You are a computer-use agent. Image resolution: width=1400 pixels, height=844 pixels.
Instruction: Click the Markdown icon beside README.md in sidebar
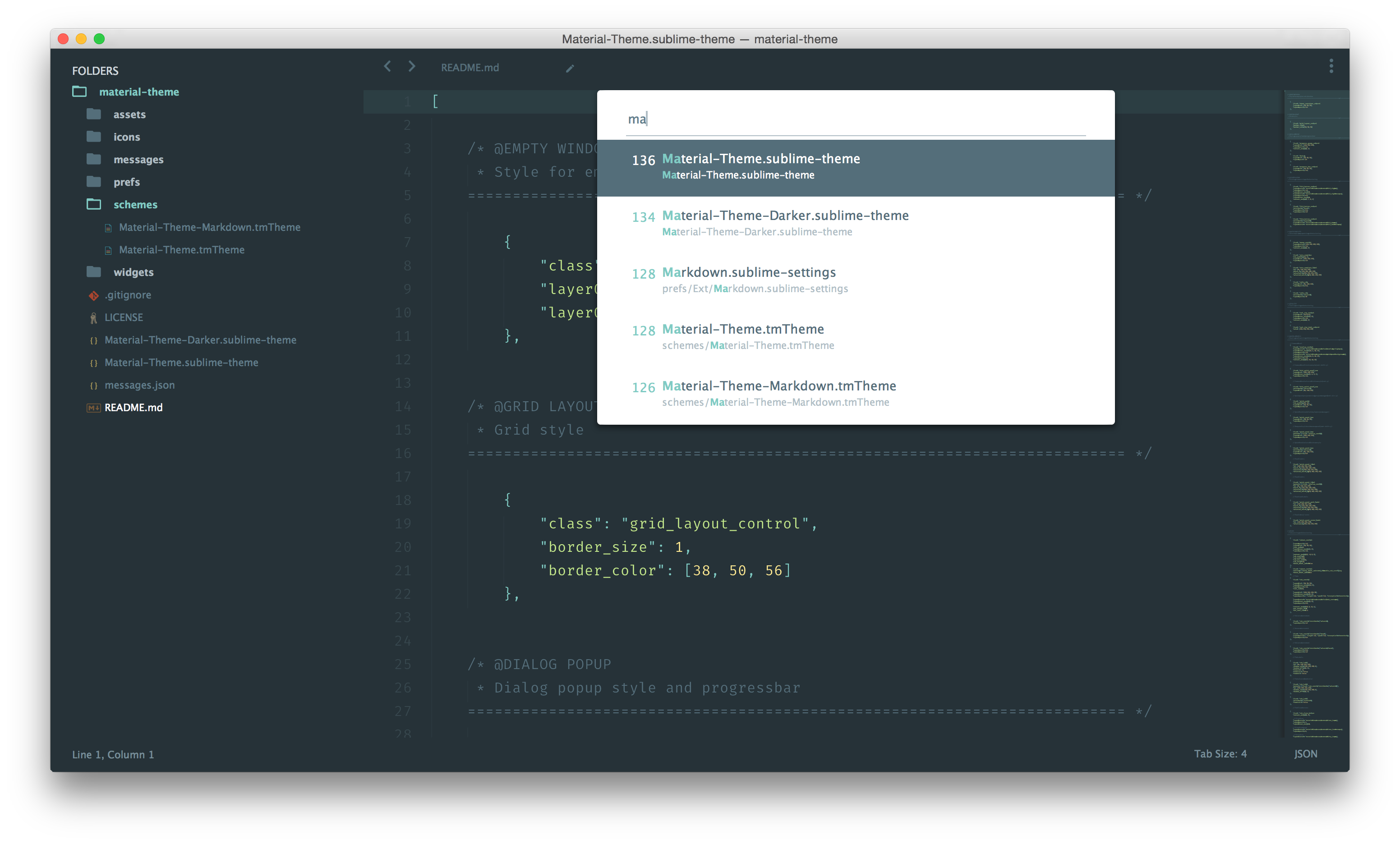(x=93, y=407)
